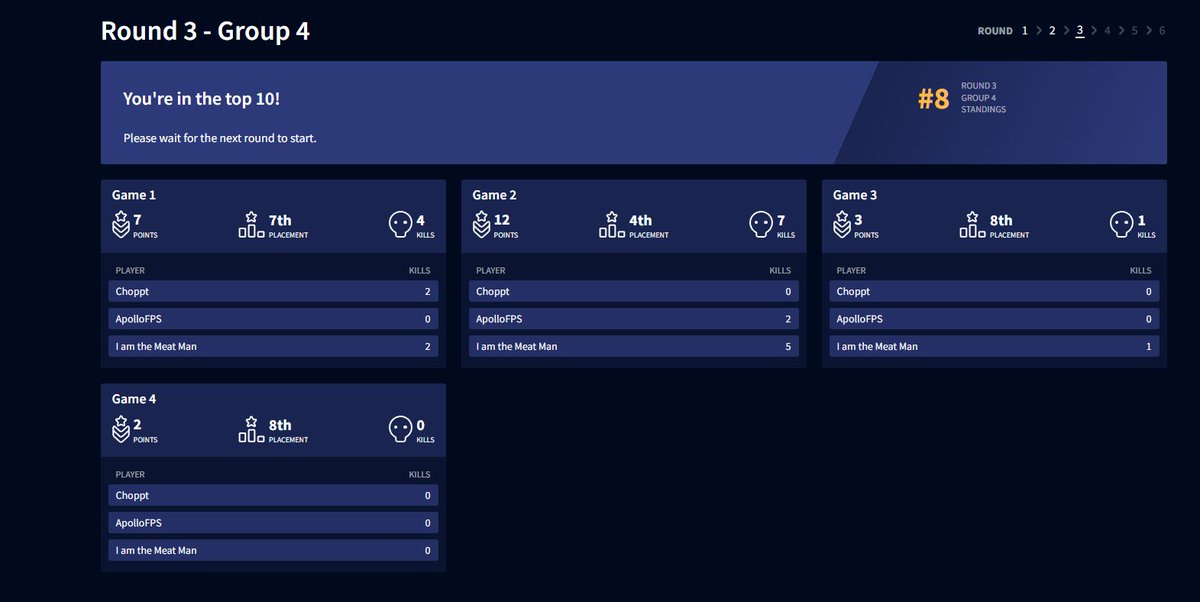Click the Game 4 title
This screenshot has width=1200, height=602.
pyautogui.click(x=134, y=399)
